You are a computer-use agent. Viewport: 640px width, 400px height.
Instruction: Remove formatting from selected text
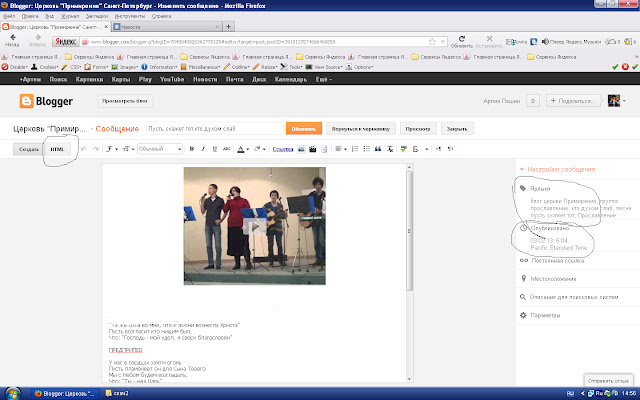(390, 149)
